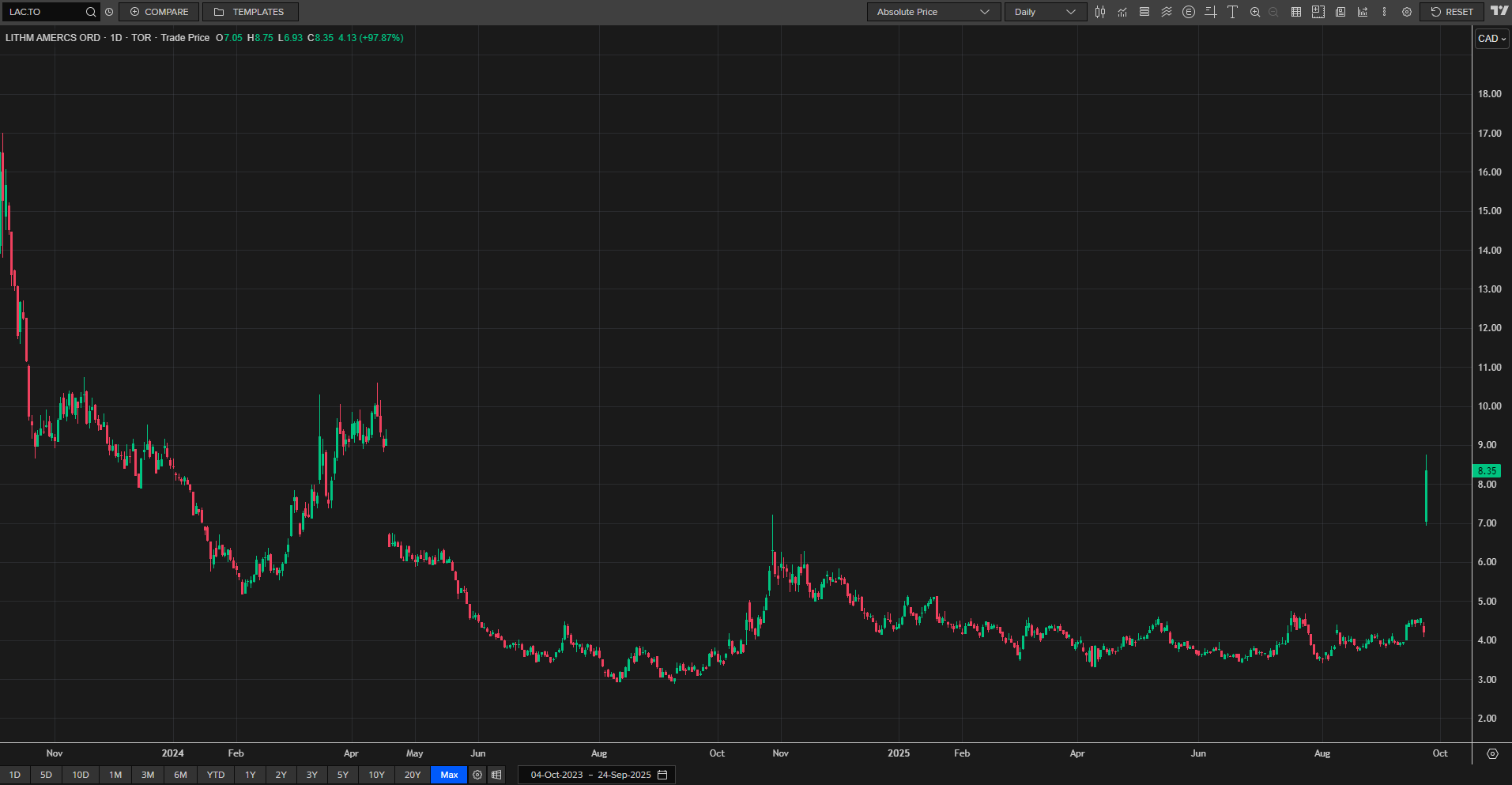Open chart settings gear in top toolbar
This screenshot has height=785, width=1512.
click(x=1407, y=12)
